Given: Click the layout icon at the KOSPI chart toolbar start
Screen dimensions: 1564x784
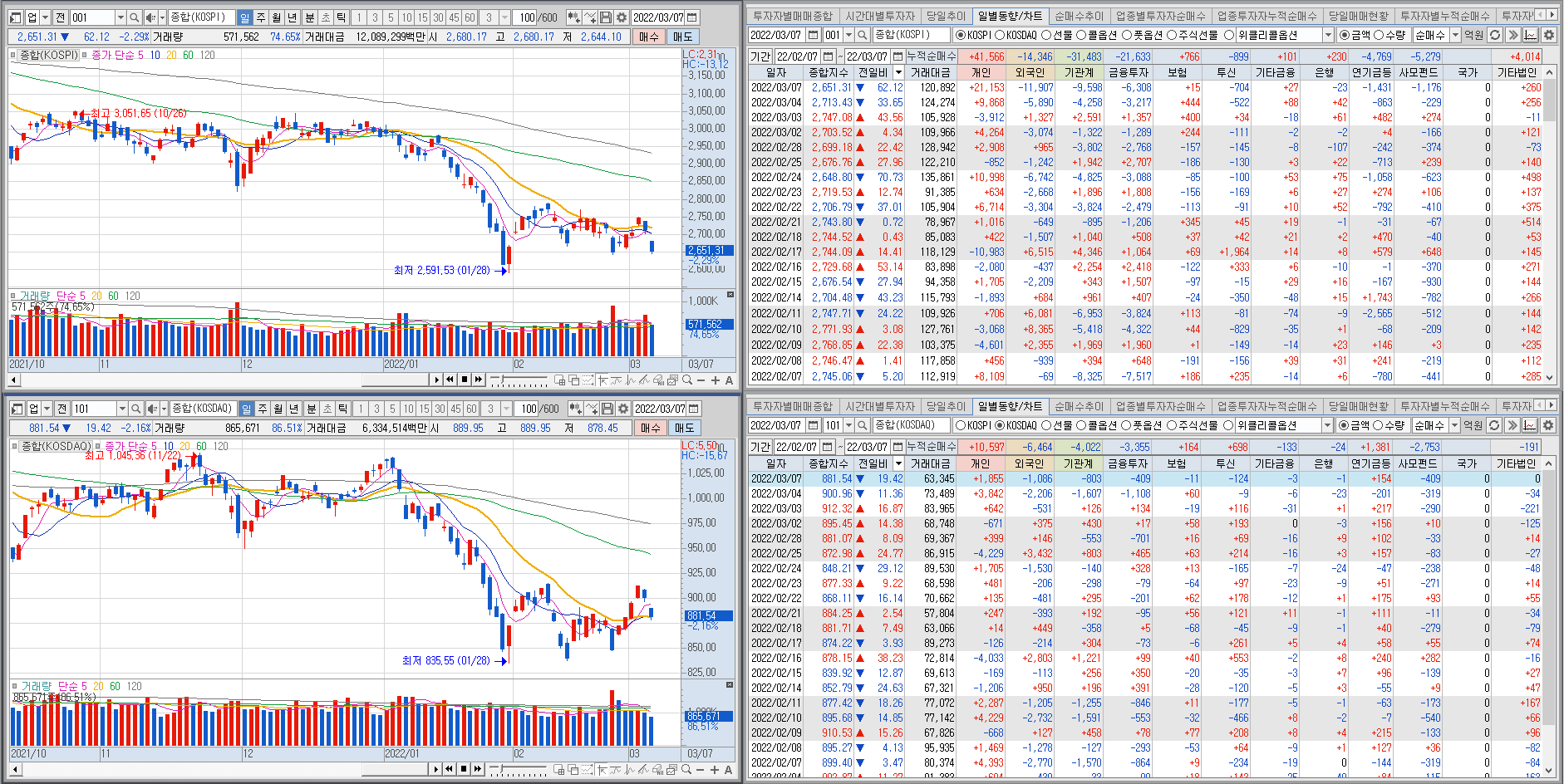Looking at the screenshot, I should coord(16,17).
